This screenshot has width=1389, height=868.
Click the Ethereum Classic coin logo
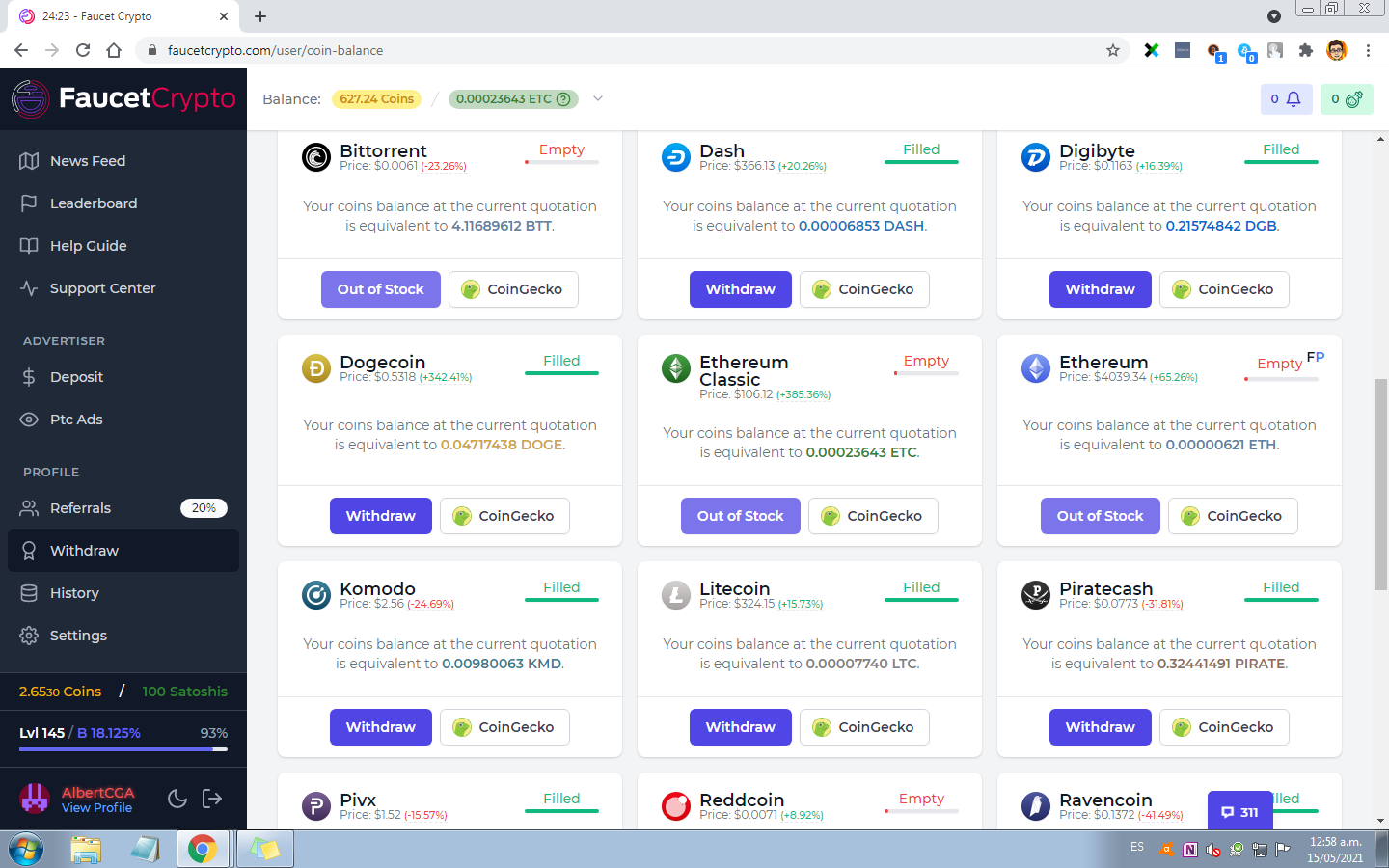(x=676, y=367)
